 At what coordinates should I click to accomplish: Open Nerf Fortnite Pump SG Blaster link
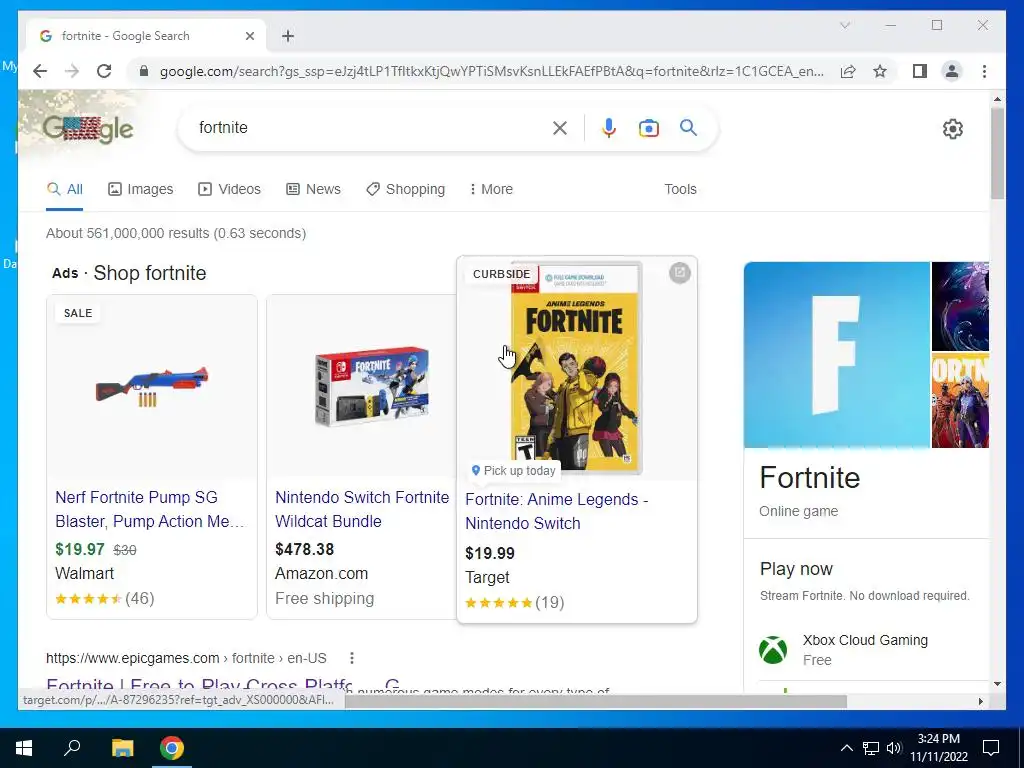pyautogui.click(x=150, y=509)
